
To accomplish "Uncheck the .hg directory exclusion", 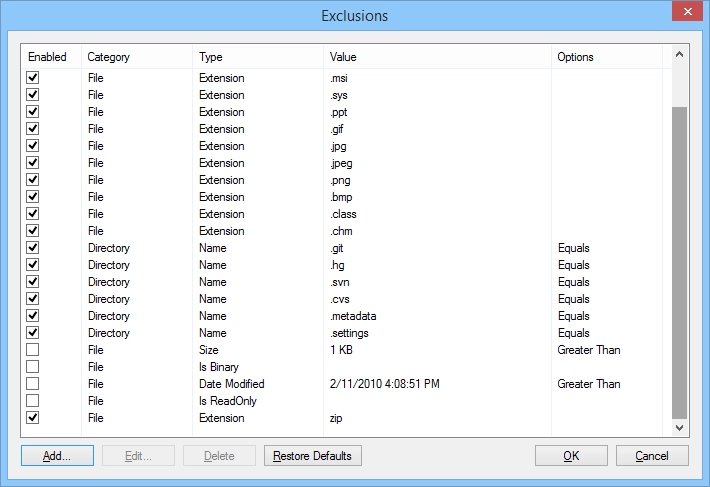I will click(x=33, y=265).
